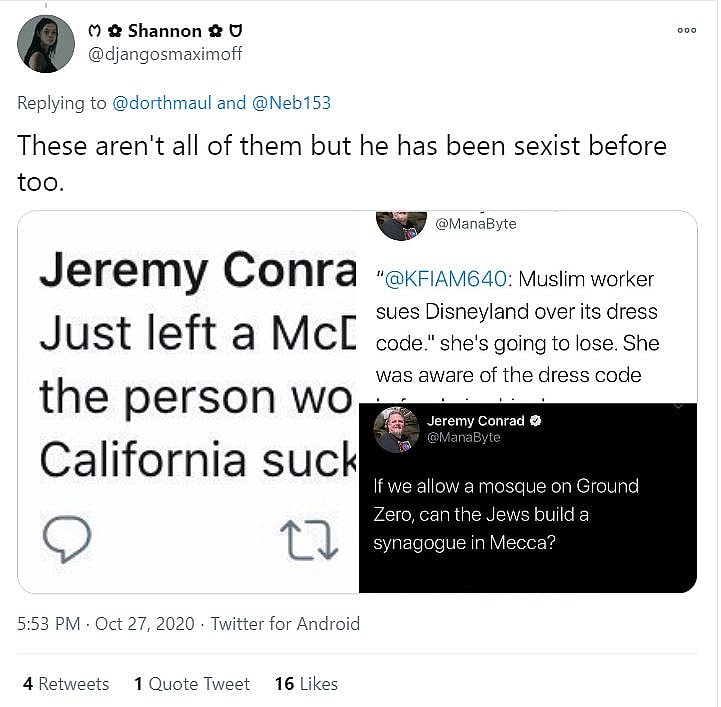Screen dimensions: 721x707
Task: View the 1 Quote Tweet list
Action: [192, 684]
